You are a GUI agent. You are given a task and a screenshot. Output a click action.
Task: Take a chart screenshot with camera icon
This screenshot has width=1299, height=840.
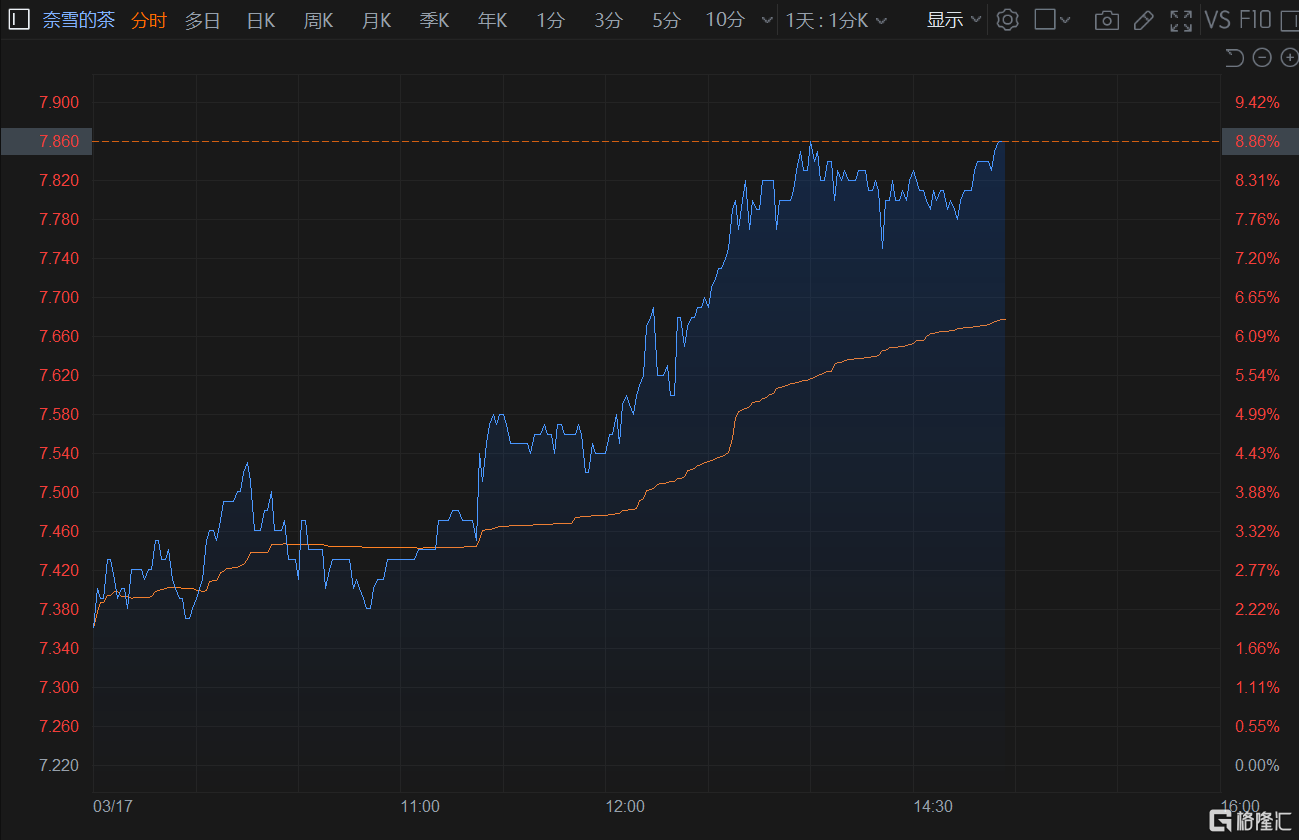click(x=1106, y=20)
